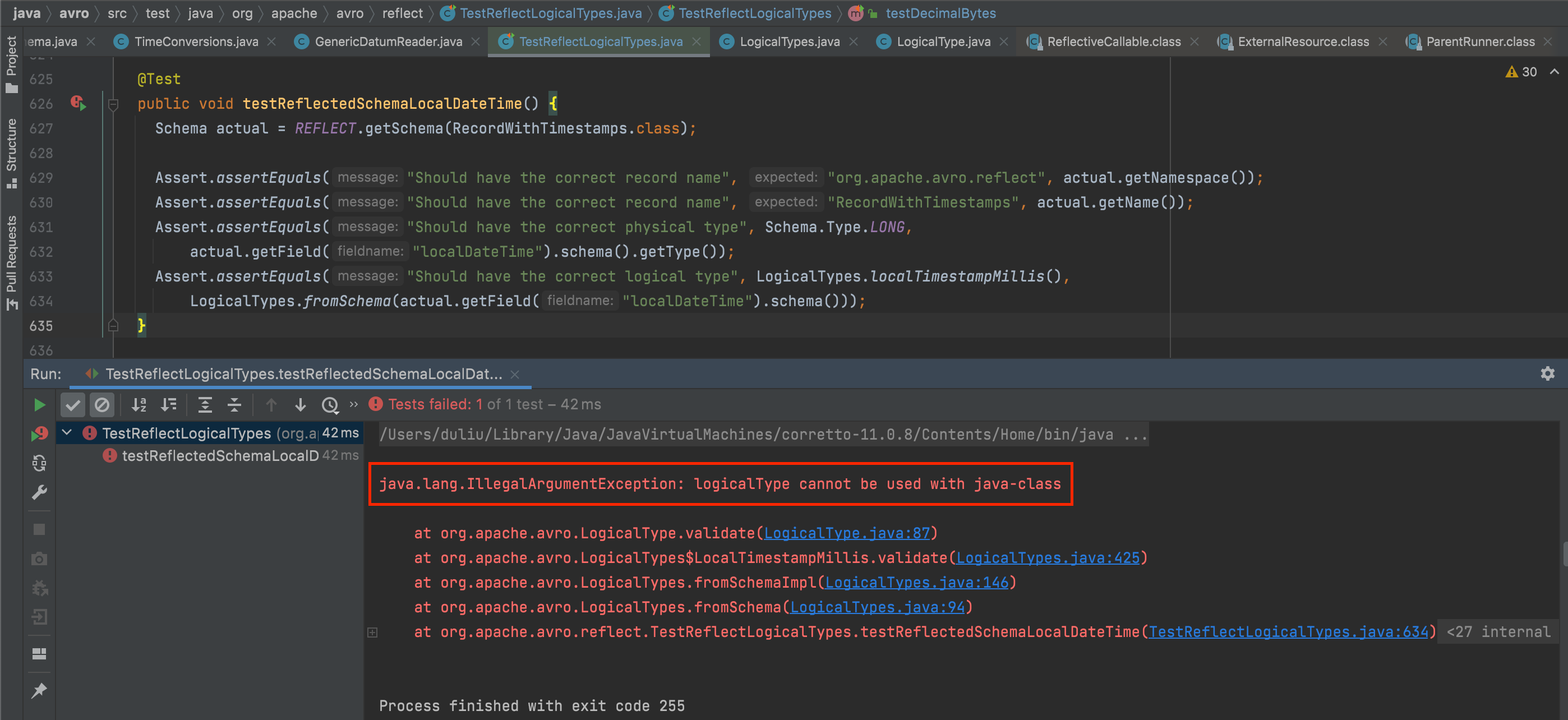This screenshot has height=720, width=1568.
Task: Expand the 27 internal stack frames
Action: coord(1498,632)
